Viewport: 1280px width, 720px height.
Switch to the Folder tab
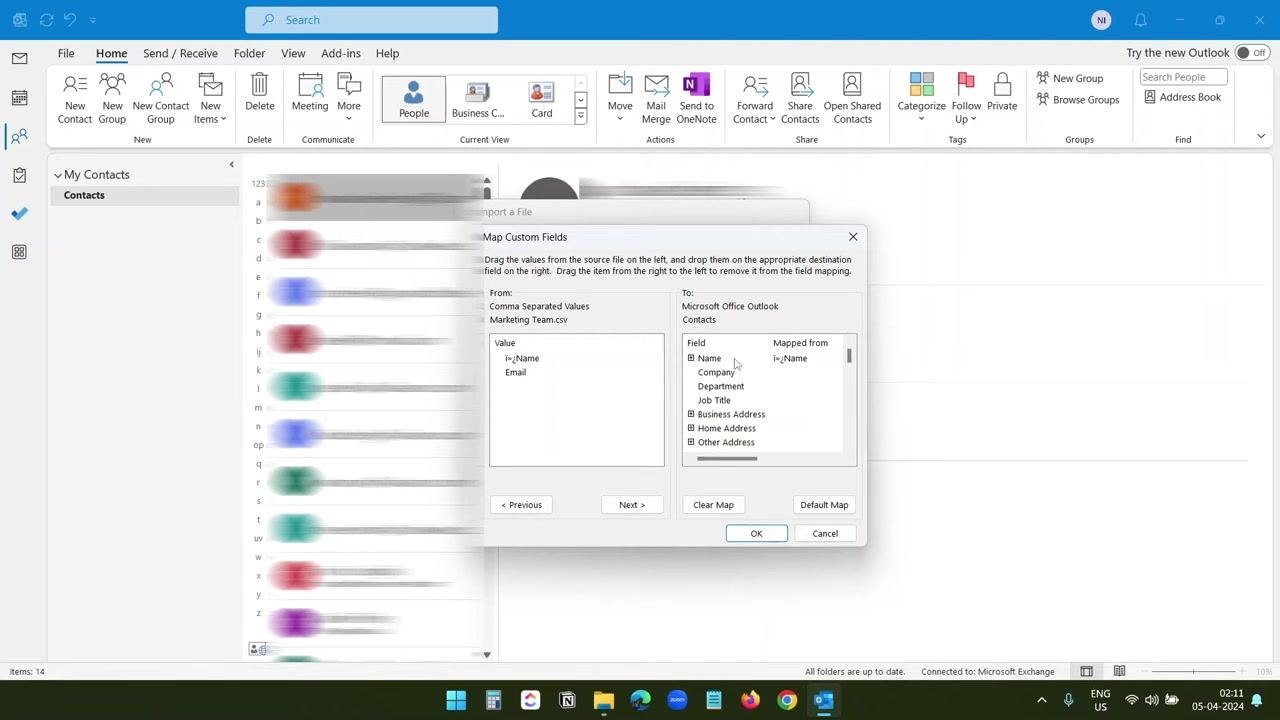coord(249,53)
